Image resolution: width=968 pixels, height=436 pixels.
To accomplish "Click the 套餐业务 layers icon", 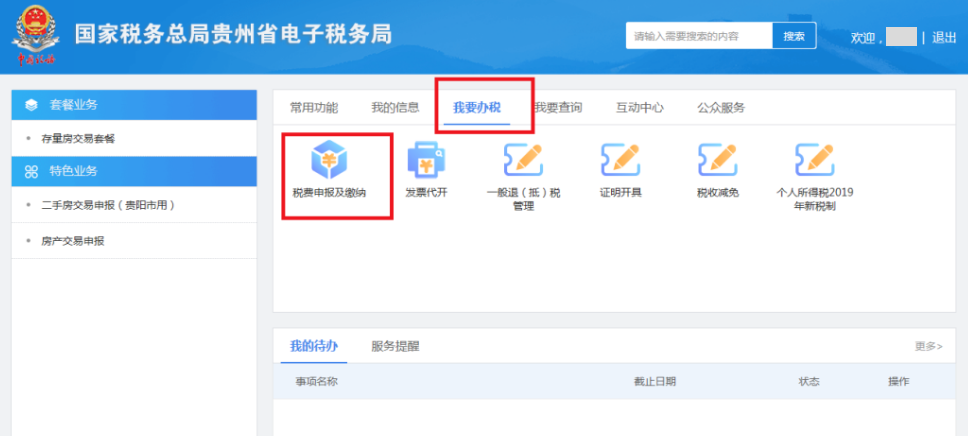I will pos(31,105).
